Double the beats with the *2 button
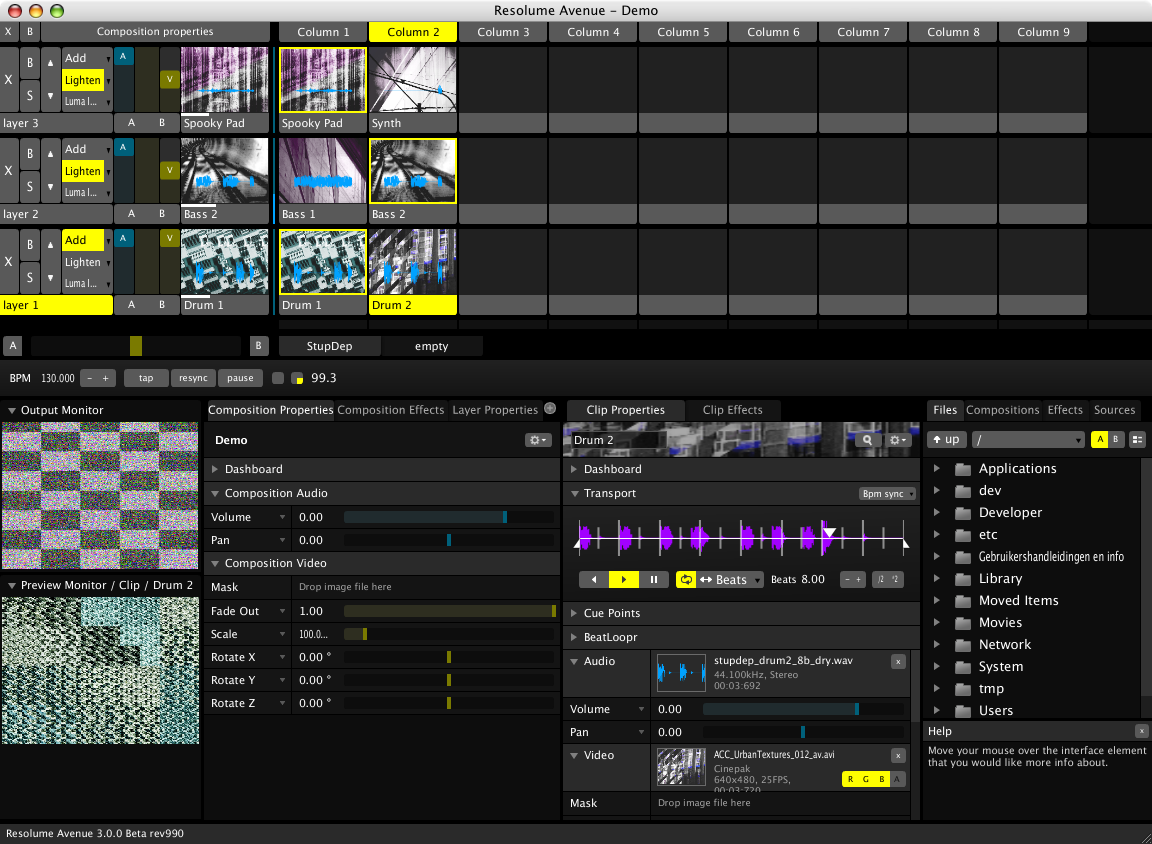This screenshot has width=1152, height=844. 895,580
